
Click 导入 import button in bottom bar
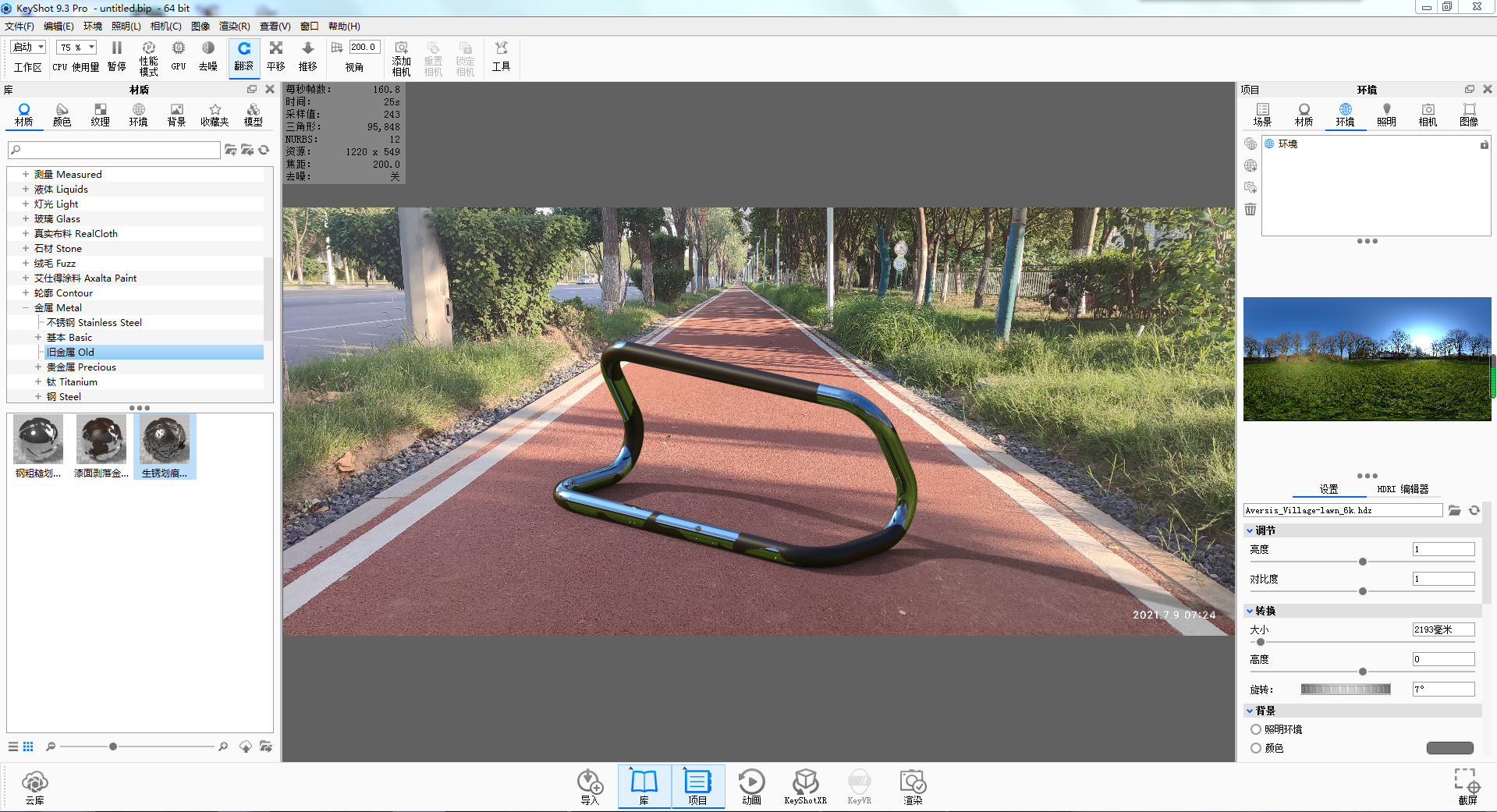point(590,787)
